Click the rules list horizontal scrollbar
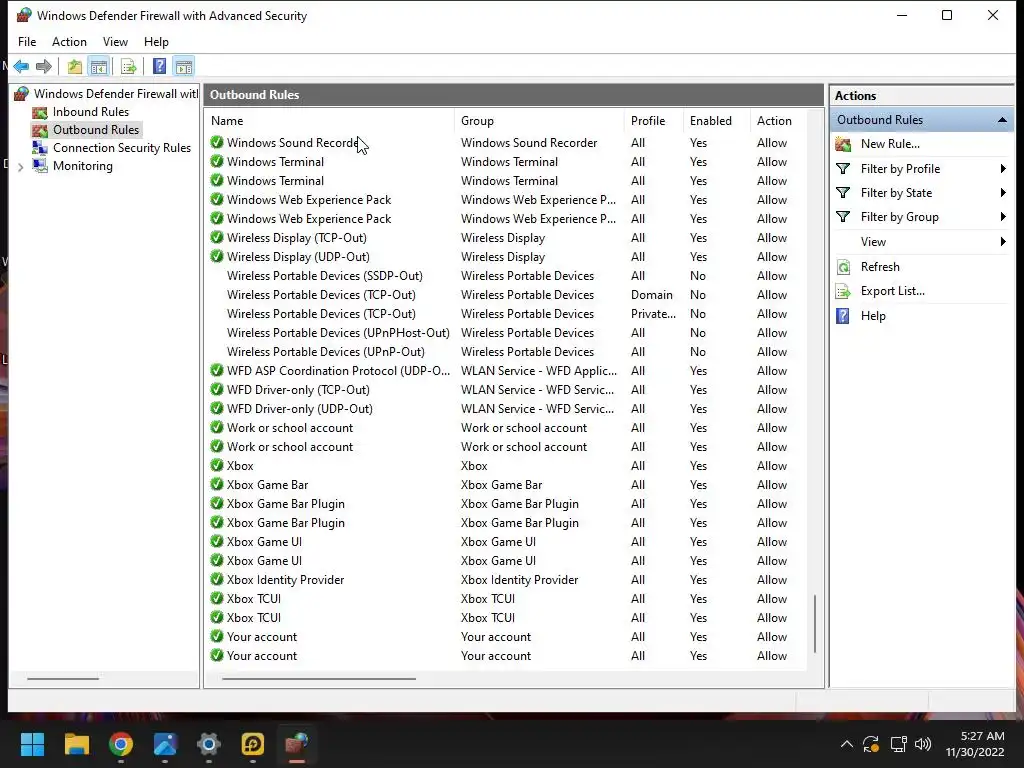The width and height of the screenshot is (1024, 768). pyautogui.click(x=319, y=679)
